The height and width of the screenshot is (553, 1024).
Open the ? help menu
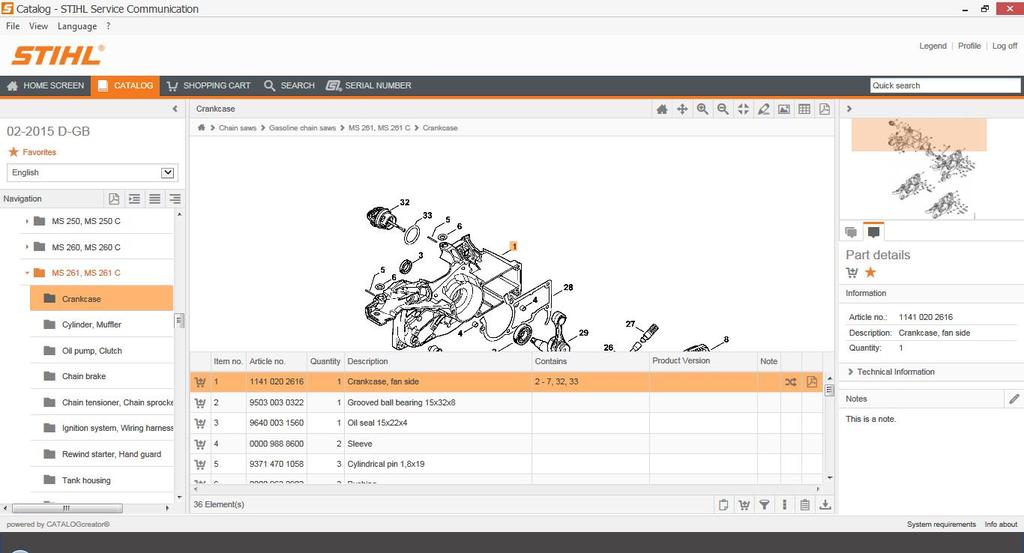108,26
